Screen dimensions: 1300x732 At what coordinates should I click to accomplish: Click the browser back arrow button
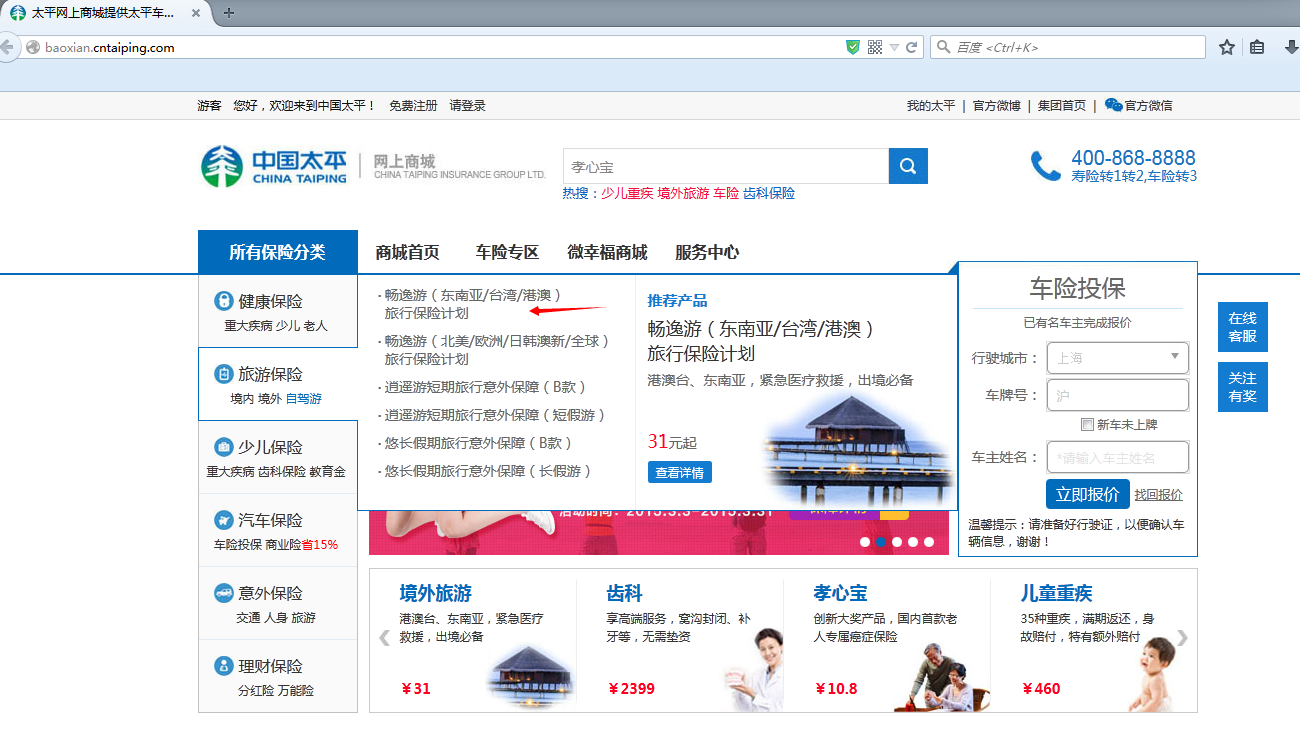point(6,47)
